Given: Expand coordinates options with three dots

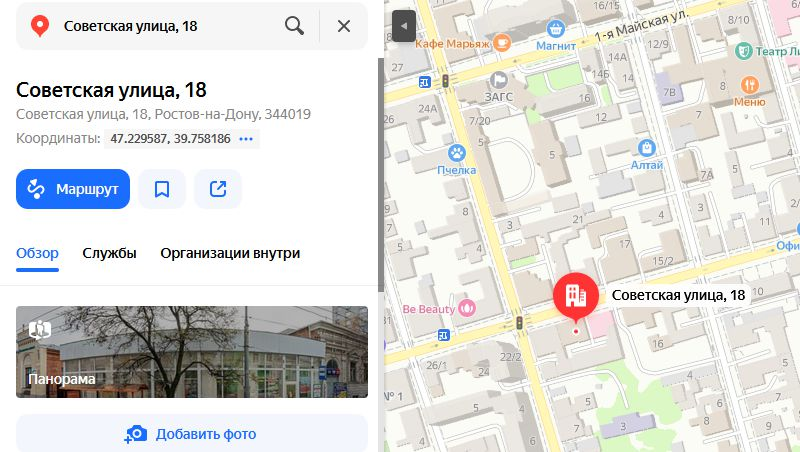Looking at the screenshot, I should coord(246,139).
